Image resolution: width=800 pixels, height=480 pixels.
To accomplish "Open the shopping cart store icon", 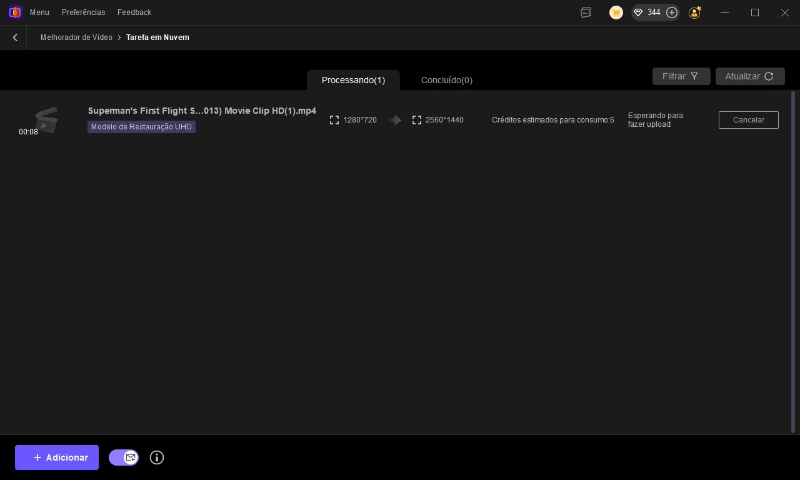I will [x=616, y=13].
